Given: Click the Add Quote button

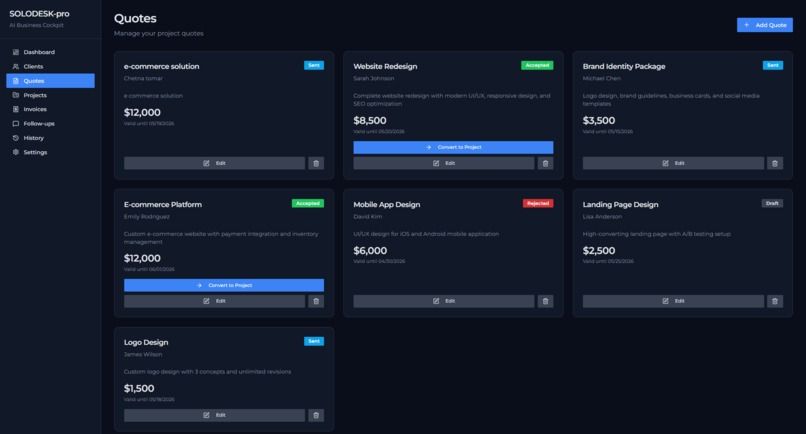Looking at the screenshot, I should (764, 25).
